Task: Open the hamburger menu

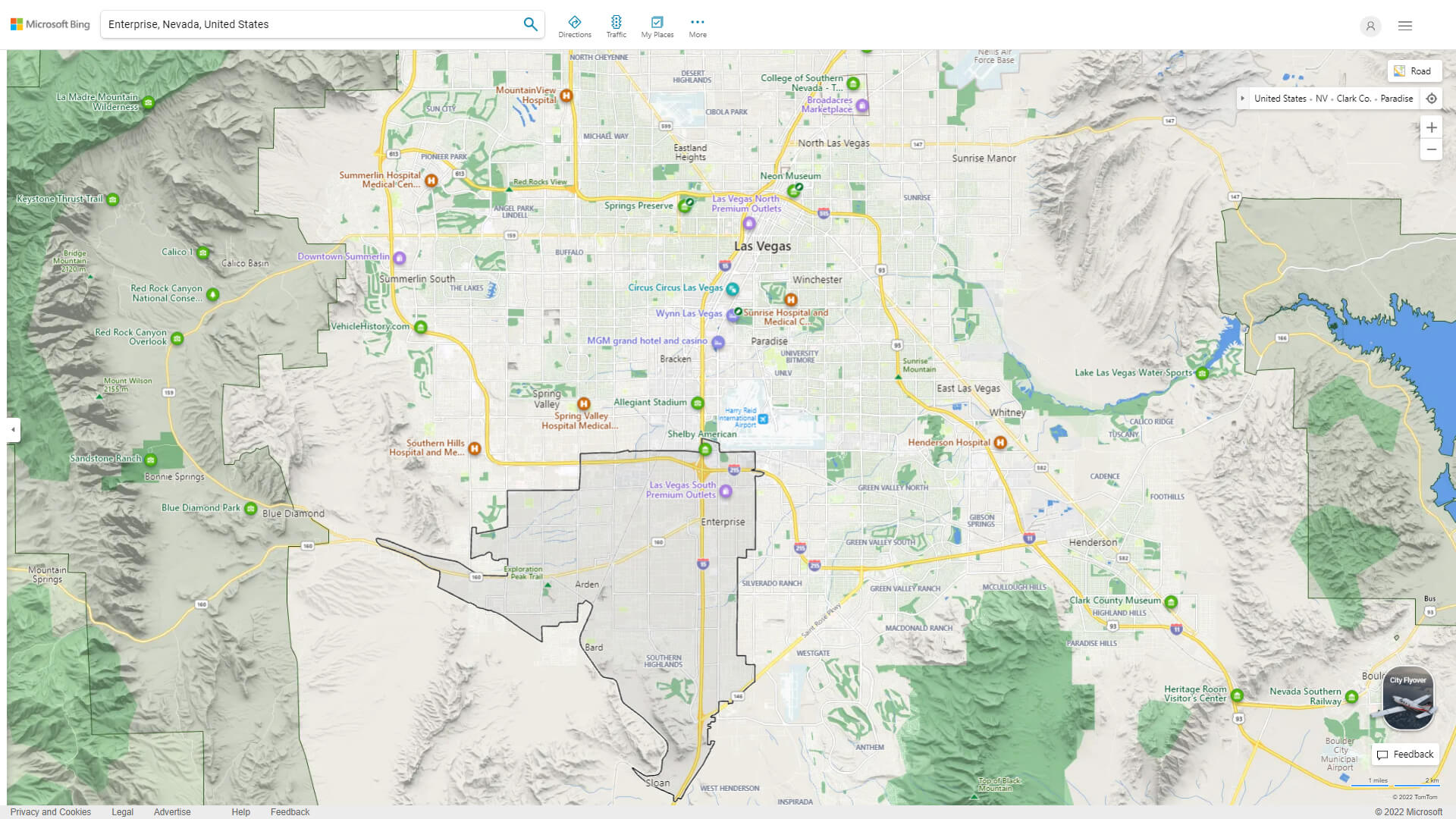Action: coord(1404,25)
